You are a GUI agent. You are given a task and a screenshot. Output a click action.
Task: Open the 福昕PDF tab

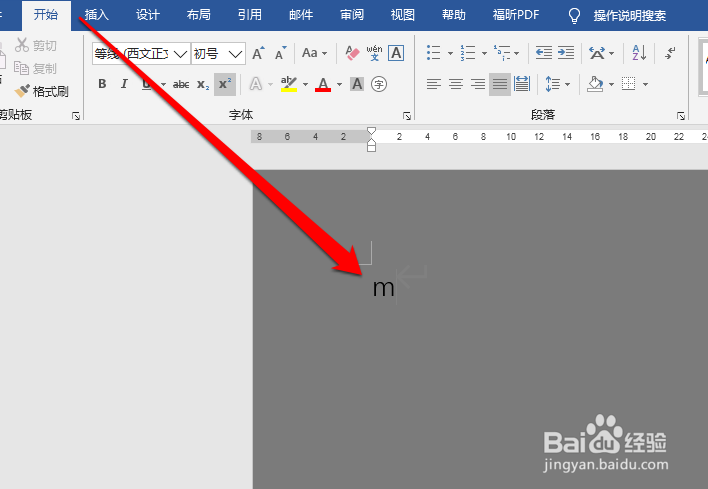516,15
